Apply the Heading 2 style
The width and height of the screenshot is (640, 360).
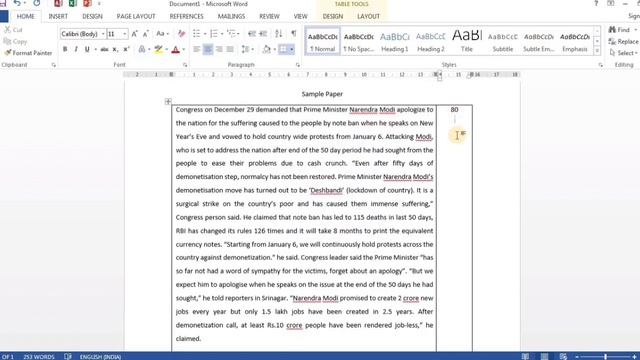pyautogui.click(x=431, y=41)
